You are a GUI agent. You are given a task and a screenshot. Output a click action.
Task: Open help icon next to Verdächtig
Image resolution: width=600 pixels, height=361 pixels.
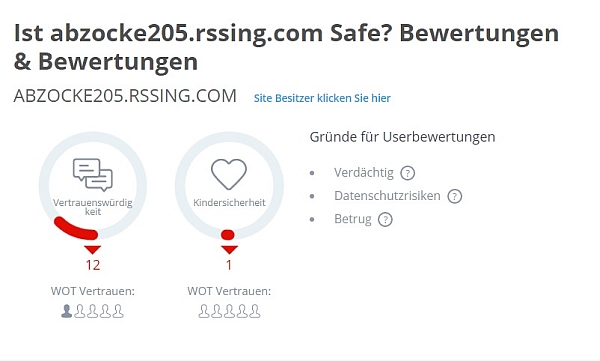(408, 173)
